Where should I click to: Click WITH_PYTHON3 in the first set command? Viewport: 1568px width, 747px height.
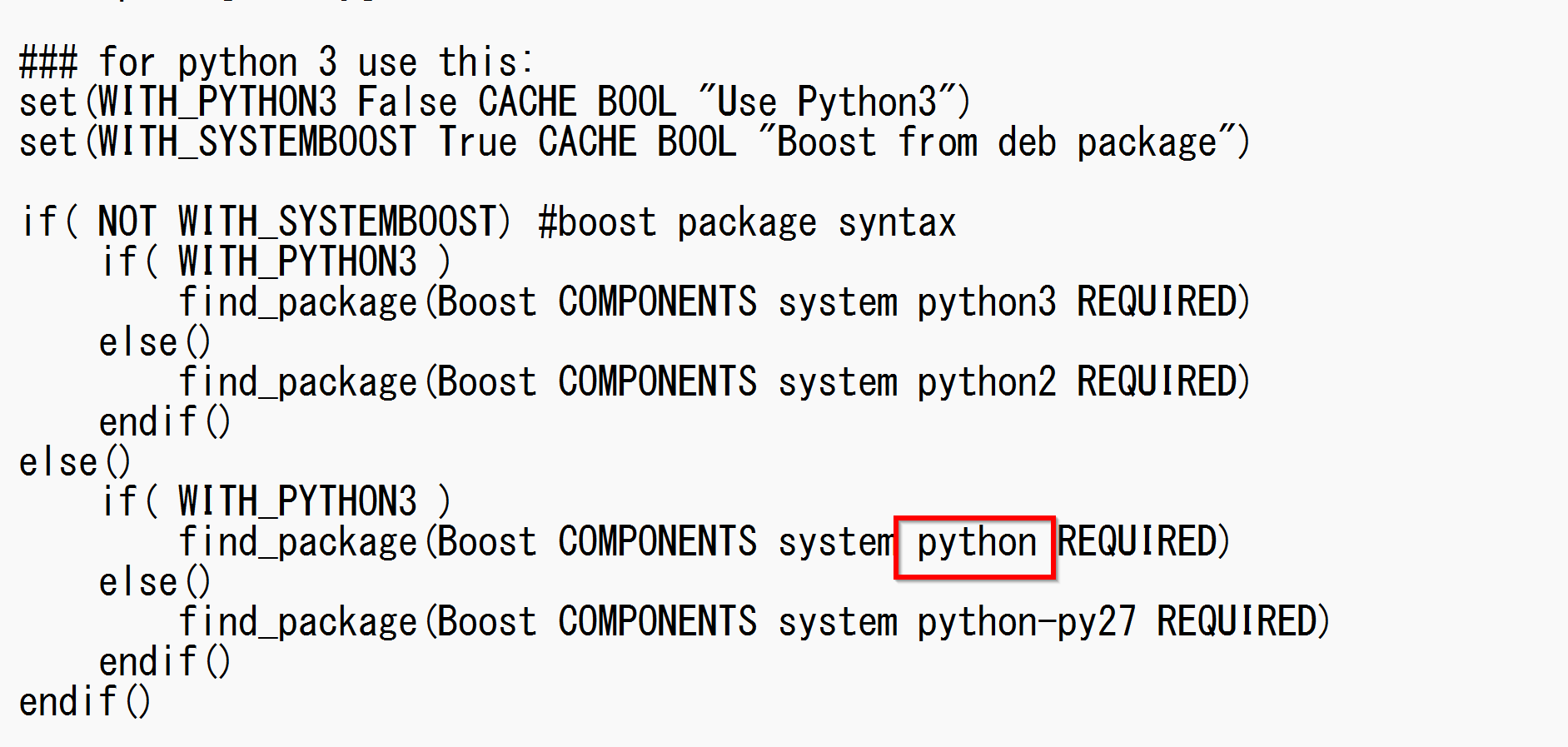click(217, 102)
